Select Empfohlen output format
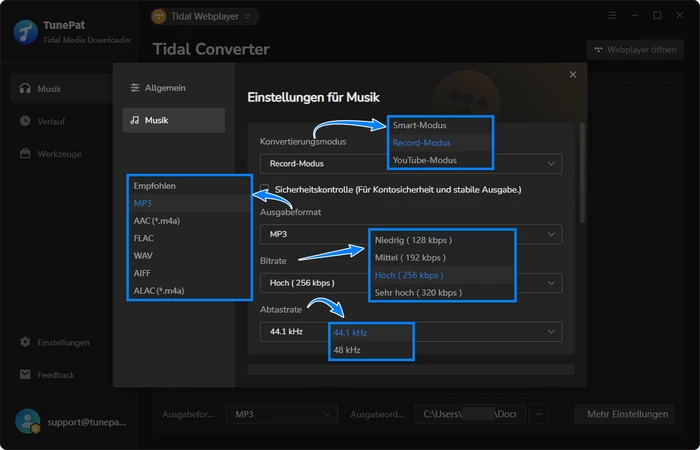Image resolution: width=700 pixels, height=450 pixels. click(x=190, y=186)
